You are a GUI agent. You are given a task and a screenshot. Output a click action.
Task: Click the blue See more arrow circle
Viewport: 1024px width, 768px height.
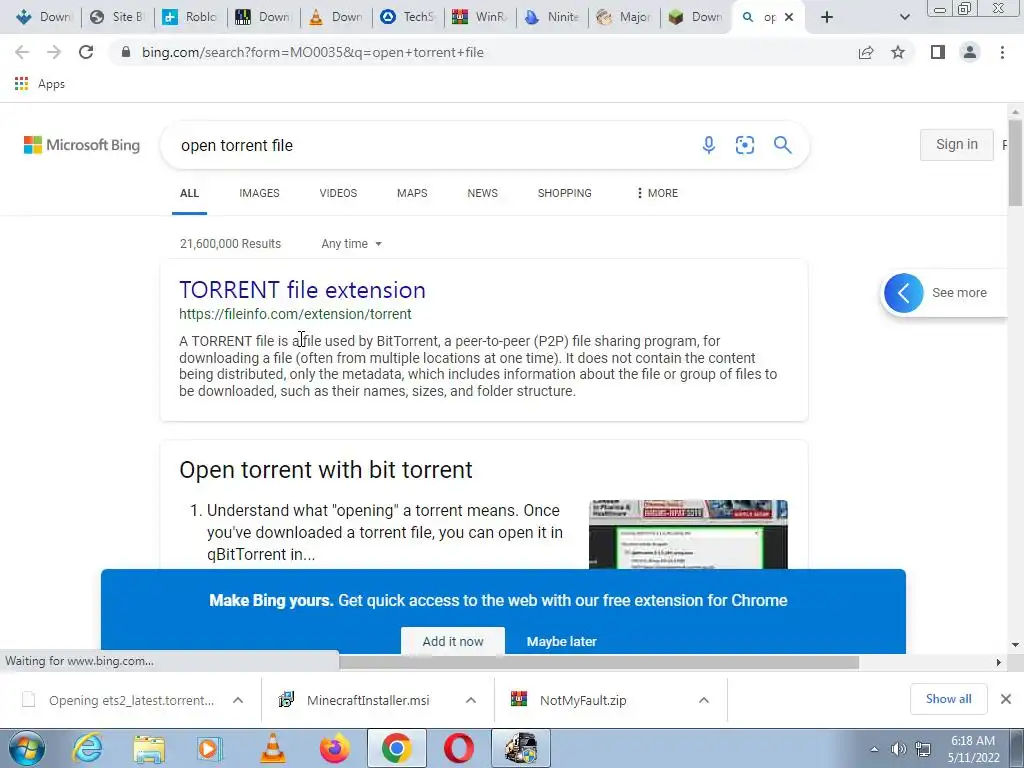click(904, 293)
